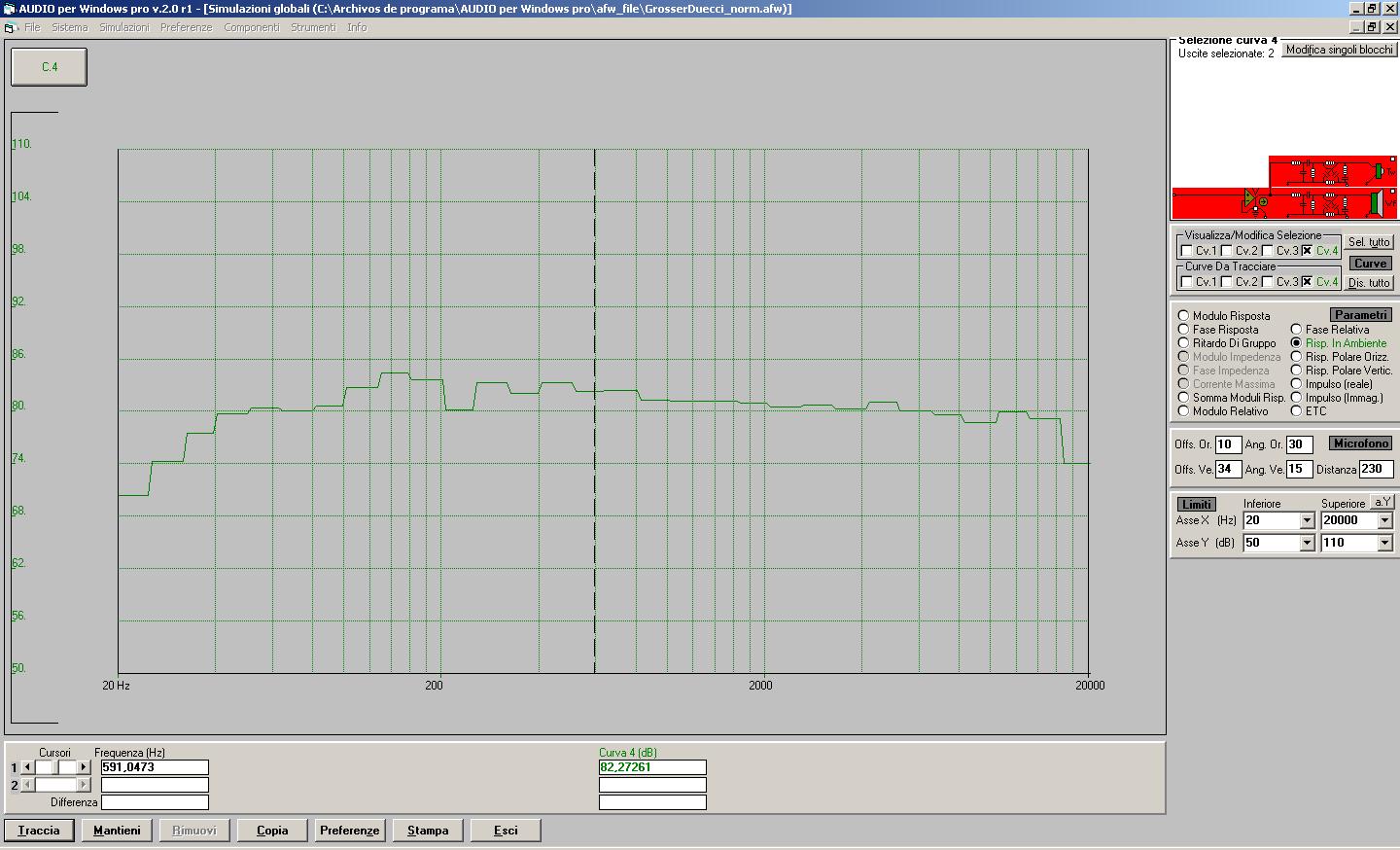Open the Strumenti menu

313,28
